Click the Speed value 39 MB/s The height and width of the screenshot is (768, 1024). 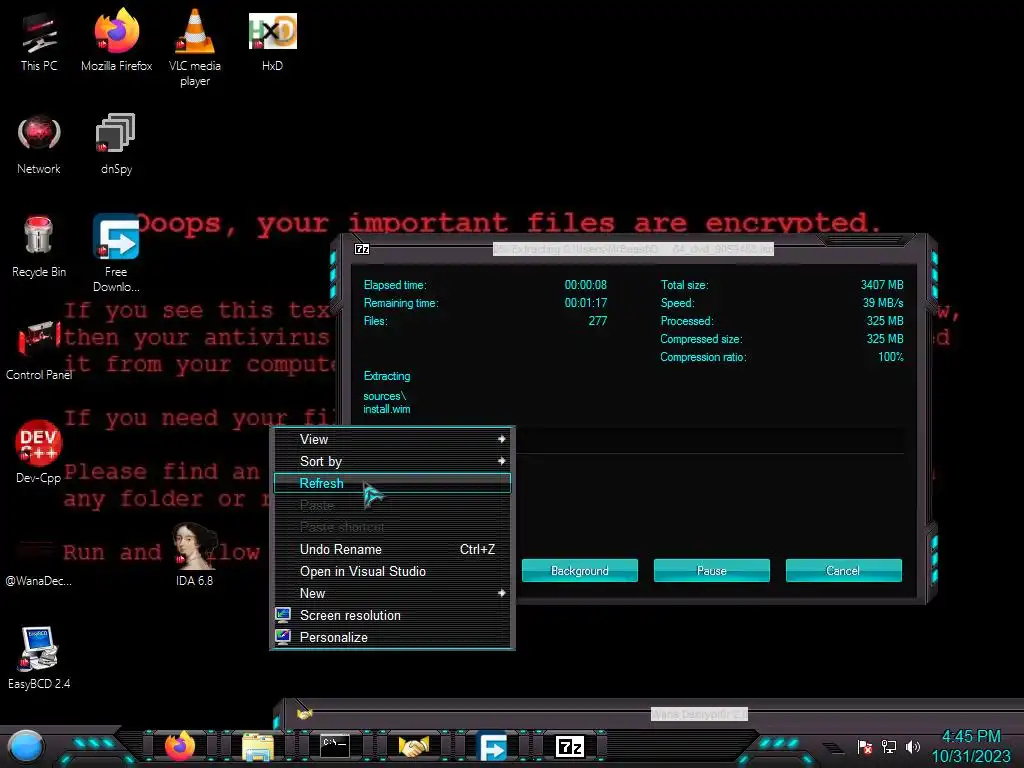pos(883,303)
